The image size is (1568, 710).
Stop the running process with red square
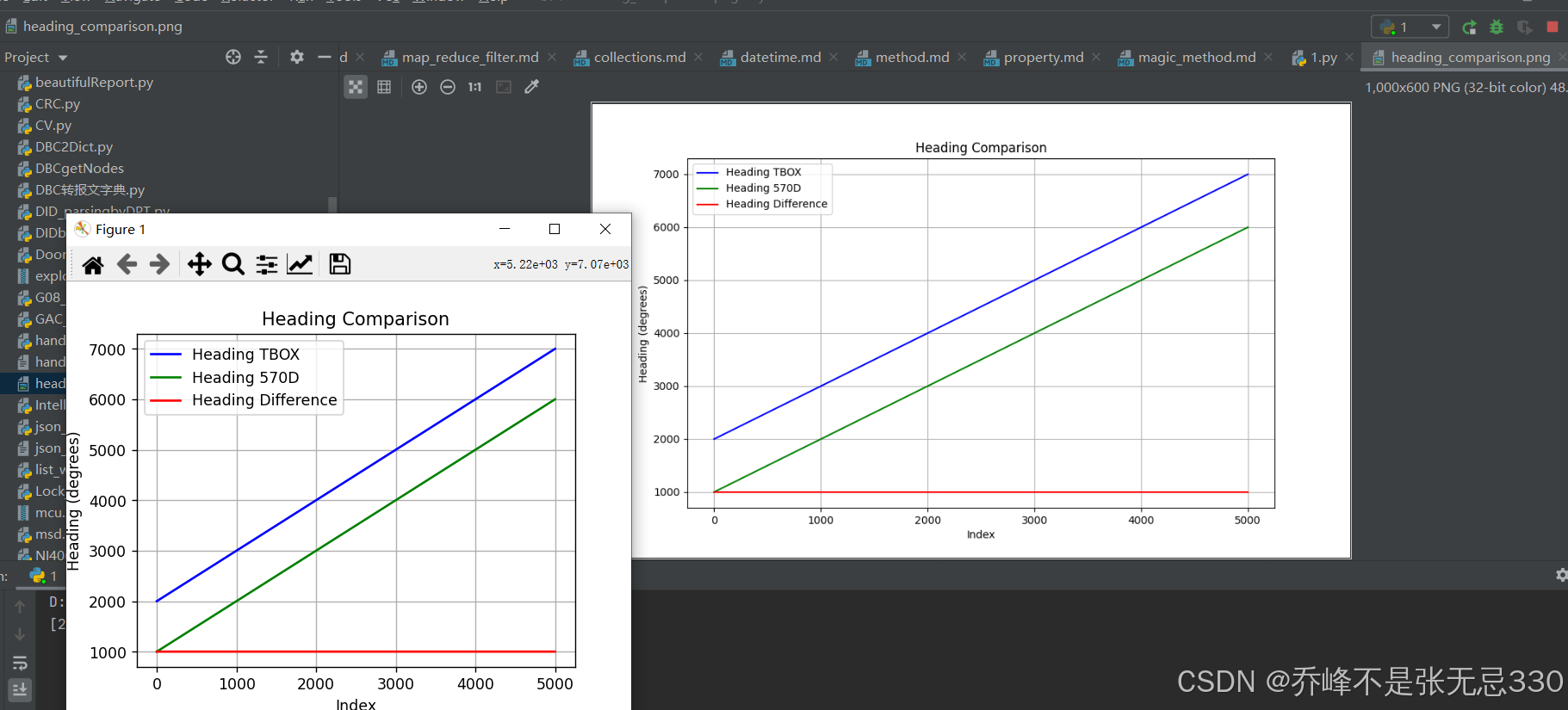tap(1553, 28)
